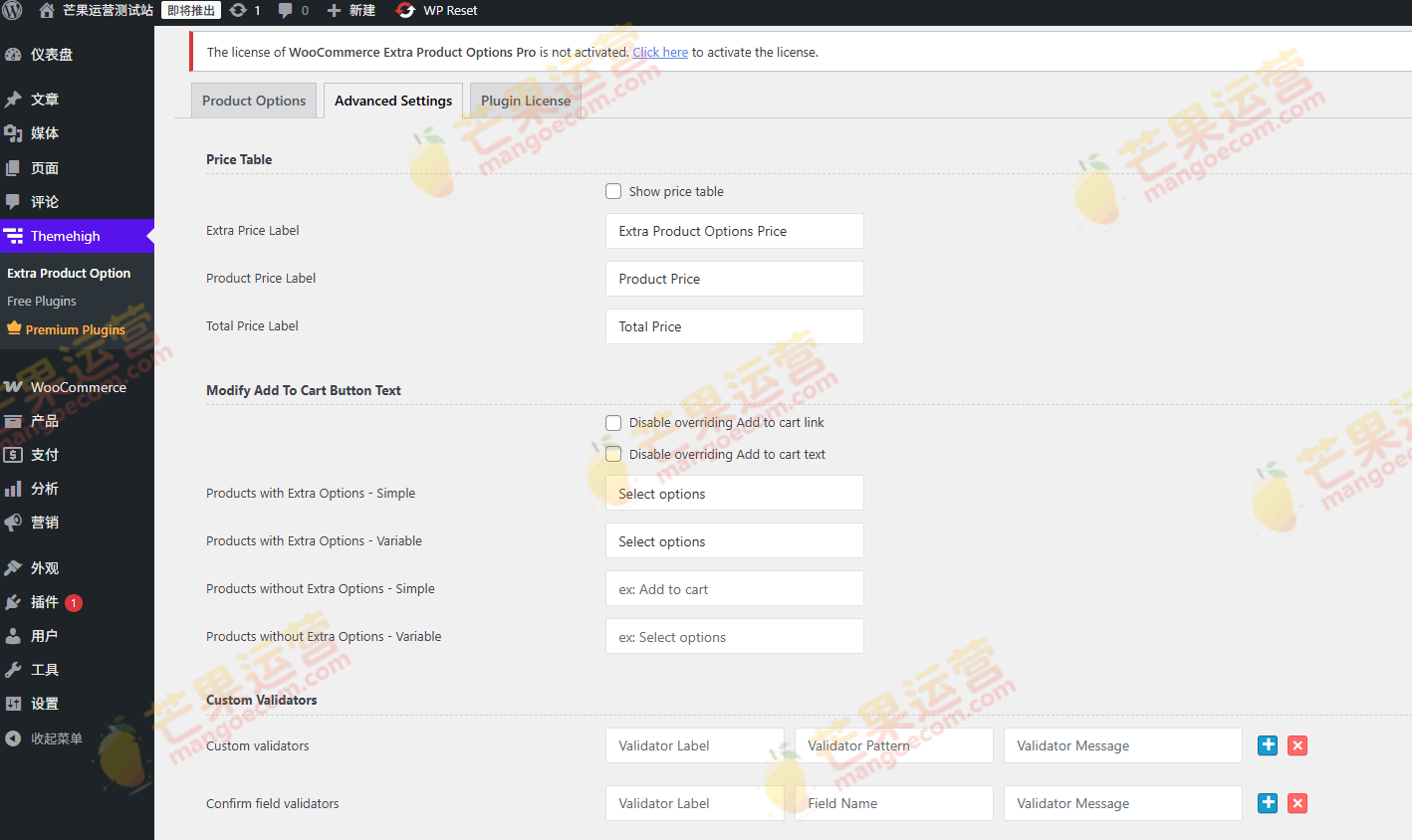Click the WordPress logo in the admin bar
The height and width of the screenshot is (840, 1412).
[13, 11]
